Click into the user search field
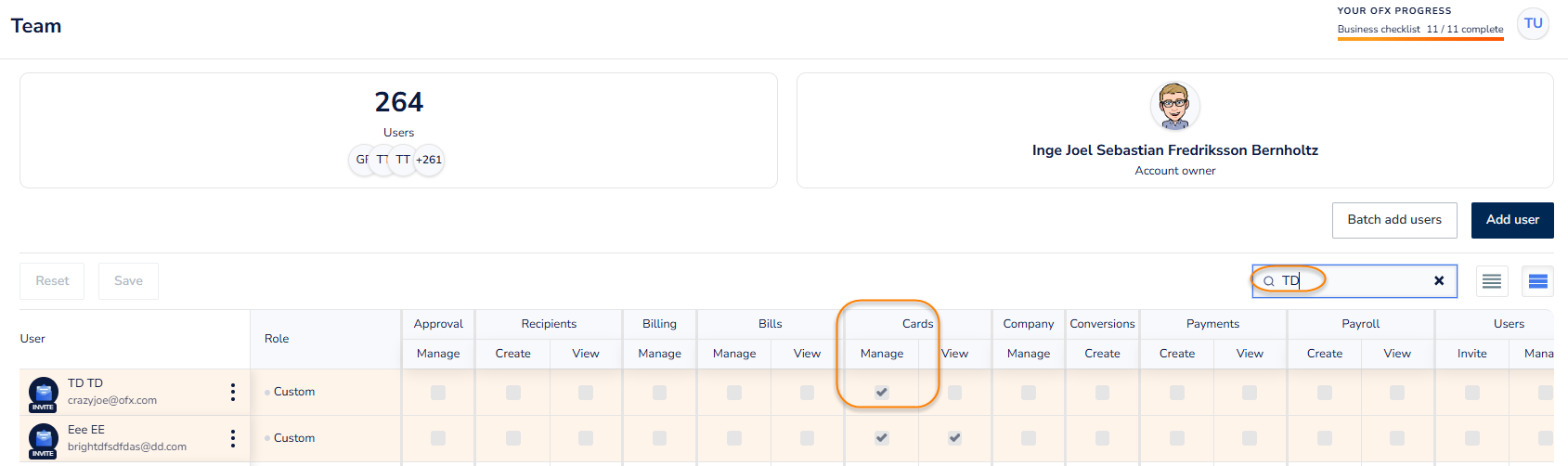The width and height of the screenshot is (1568, 466). (1355, 280)
